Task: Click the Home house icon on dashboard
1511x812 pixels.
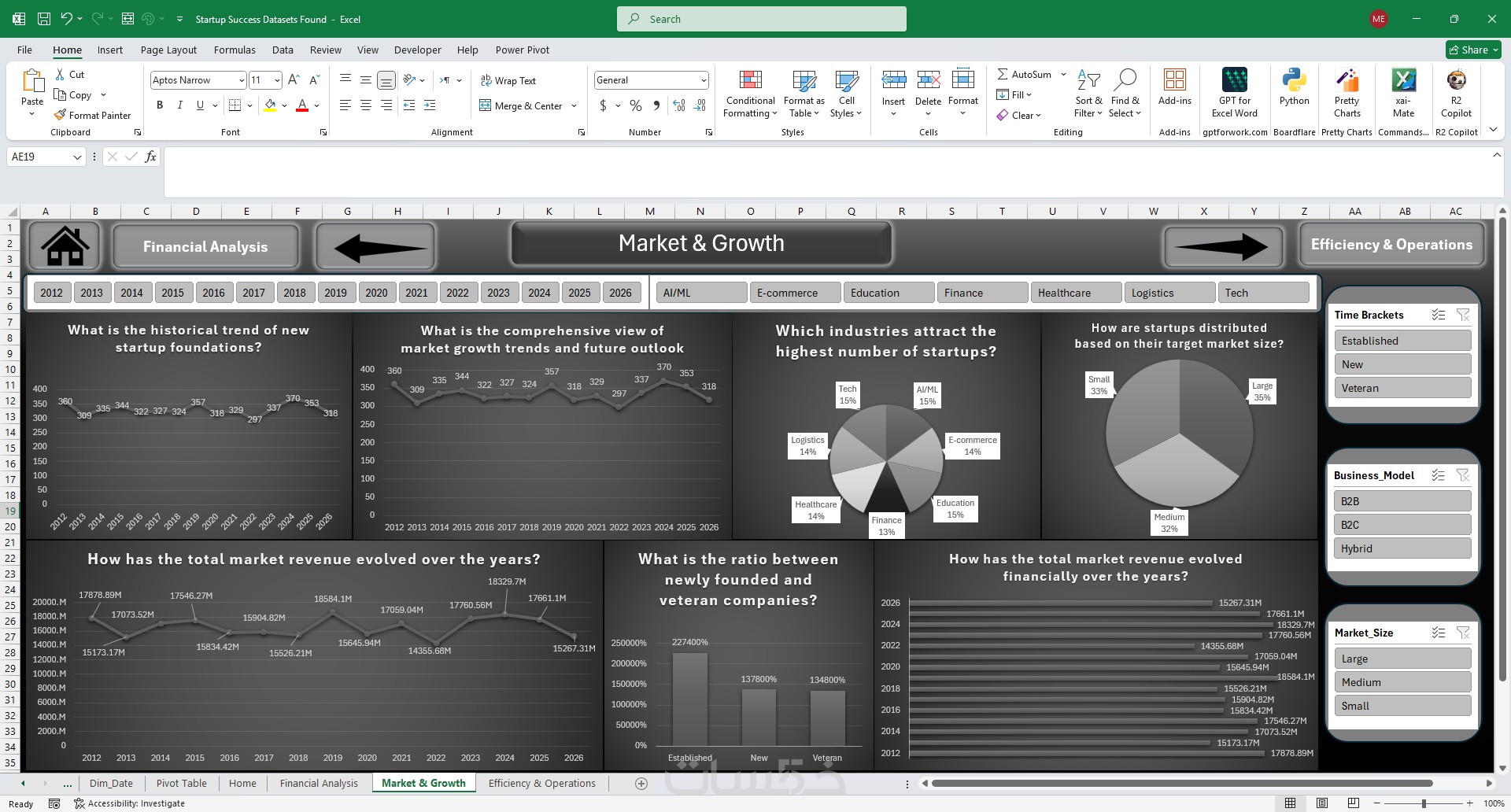Action: coord(65,245)
